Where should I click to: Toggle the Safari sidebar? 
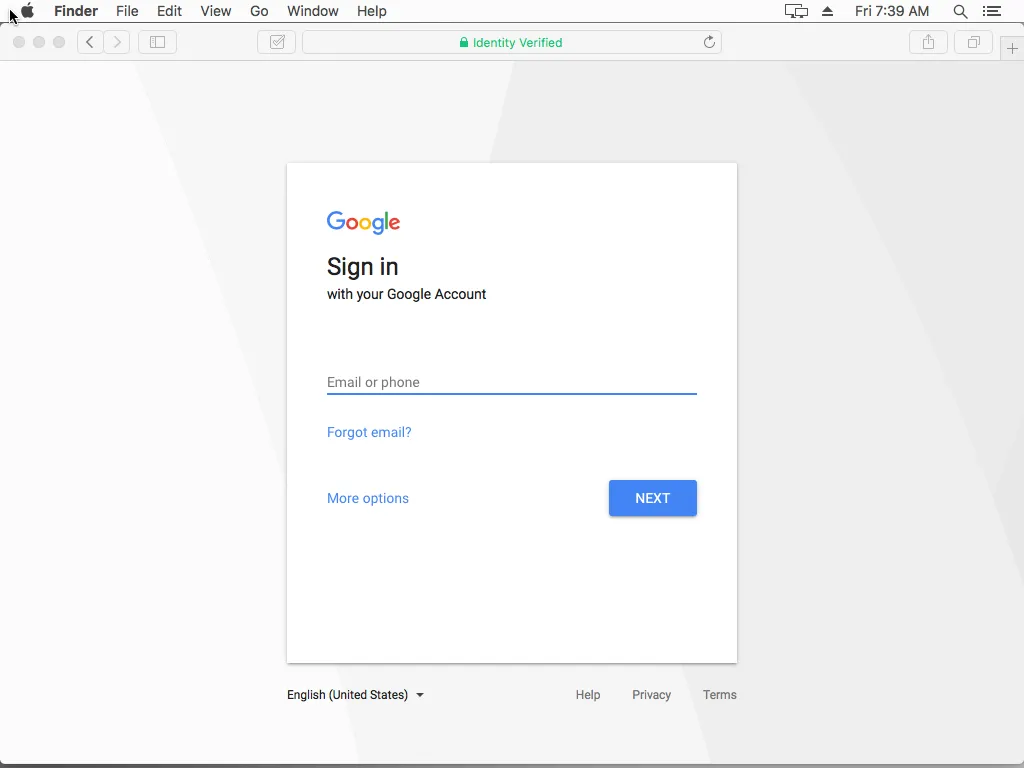click(x=157, y=42)
